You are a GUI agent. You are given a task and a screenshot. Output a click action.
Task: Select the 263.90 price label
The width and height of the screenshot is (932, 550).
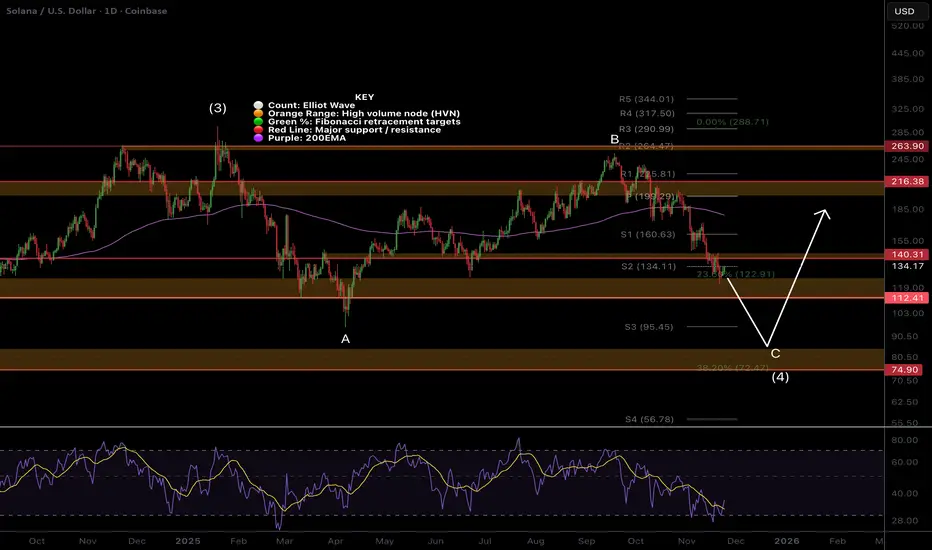pyautogui.click(x=908, y=146)
